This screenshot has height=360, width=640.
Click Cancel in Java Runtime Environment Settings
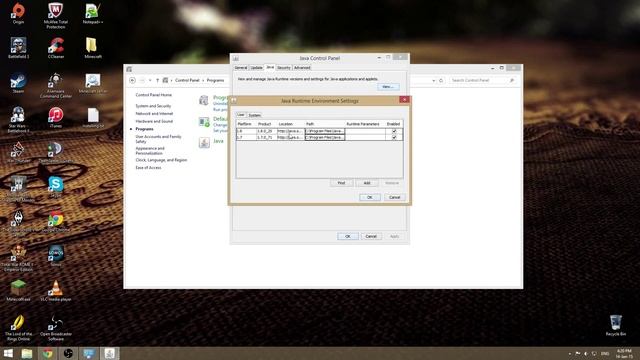pos(394,197)
